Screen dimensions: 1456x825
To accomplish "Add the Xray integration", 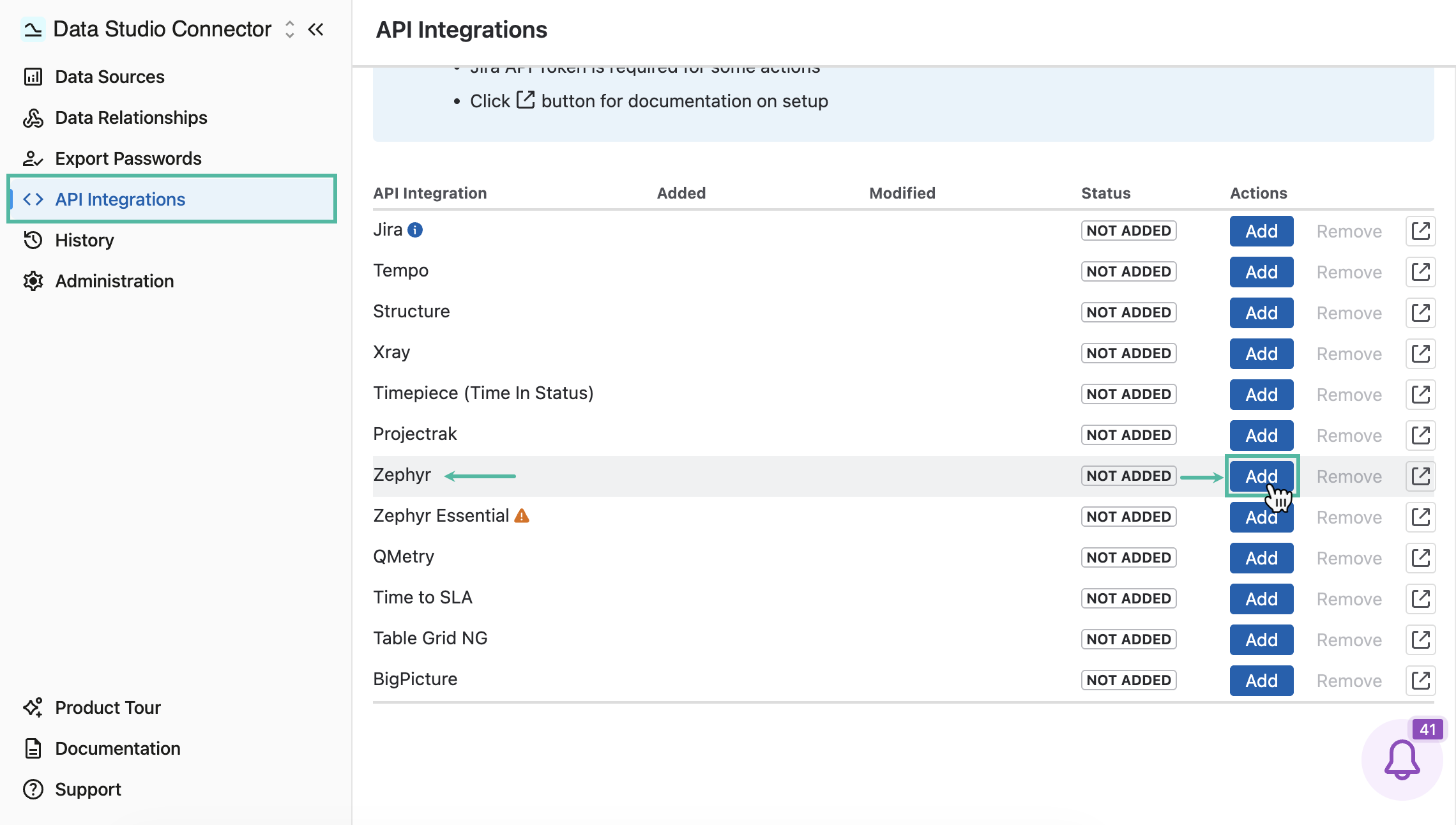I will 1261,354.
